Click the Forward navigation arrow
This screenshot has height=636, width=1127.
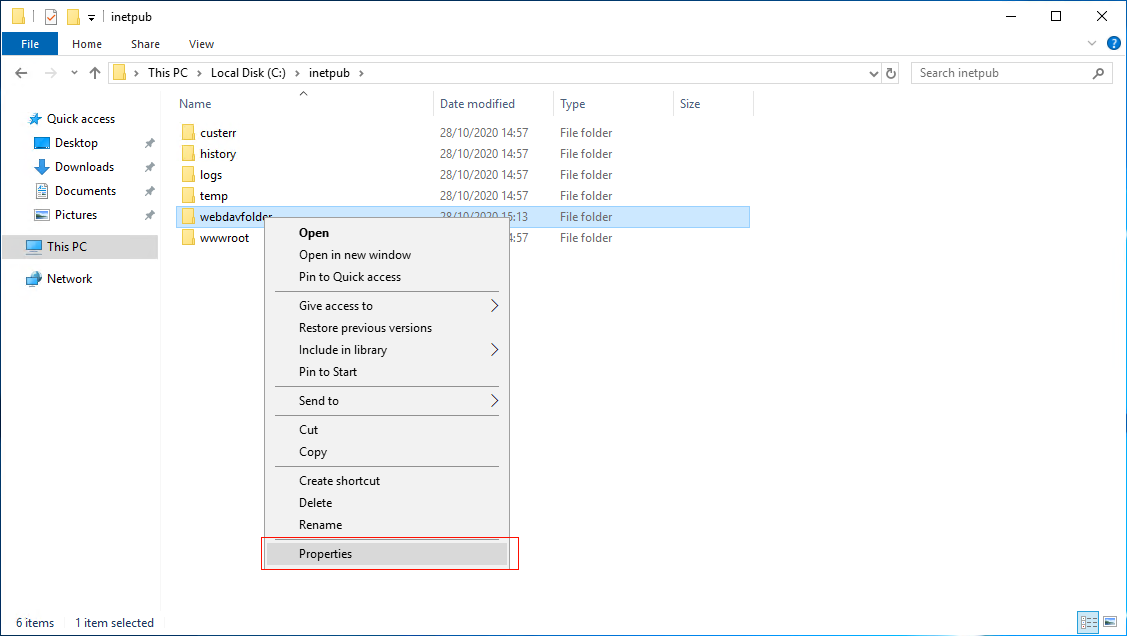coord(50,73)
